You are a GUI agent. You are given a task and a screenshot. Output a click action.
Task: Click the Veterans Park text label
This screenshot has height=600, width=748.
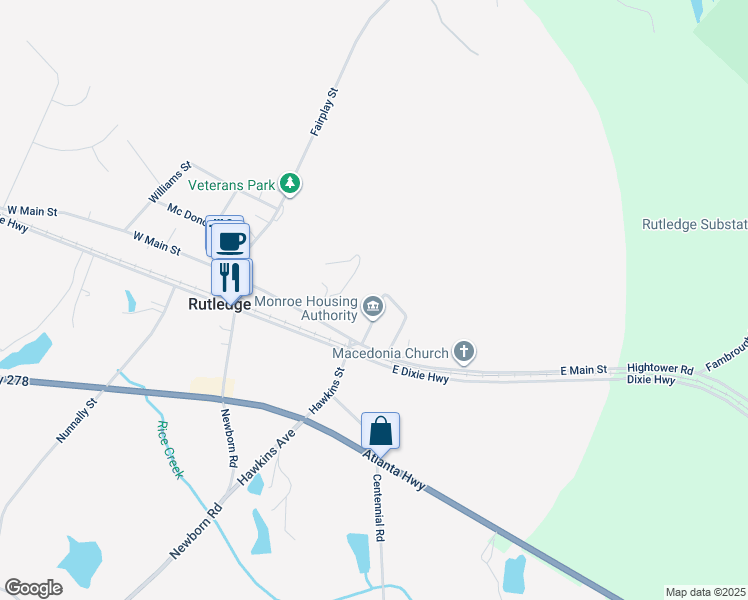tap(231, 185)
